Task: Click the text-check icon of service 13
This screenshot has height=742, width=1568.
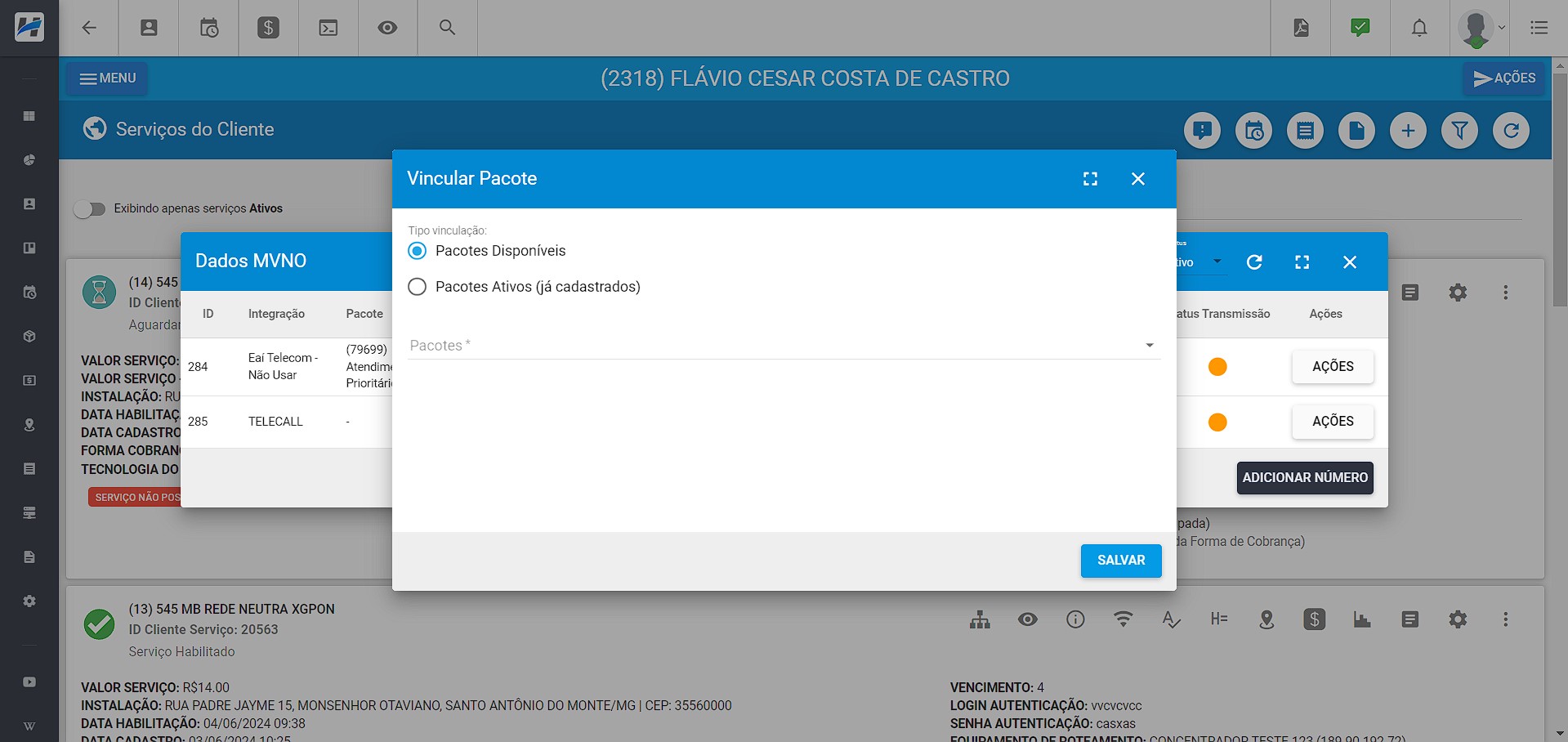Action: [1171, 620]
